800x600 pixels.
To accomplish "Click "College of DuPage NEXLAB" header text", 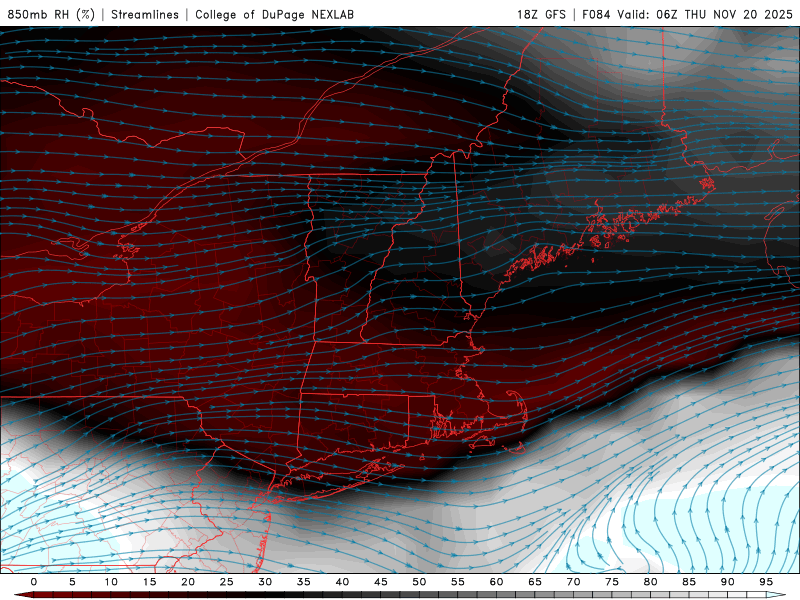I will click(274, 14).
